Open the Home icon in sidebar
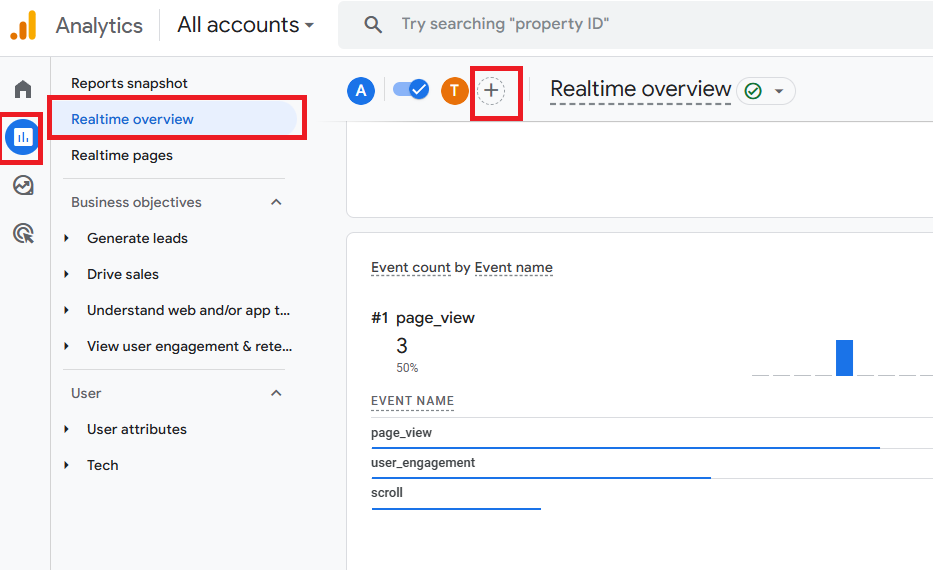Image resolution: width=934 pixels, height=570 pixels. point(23,89)
